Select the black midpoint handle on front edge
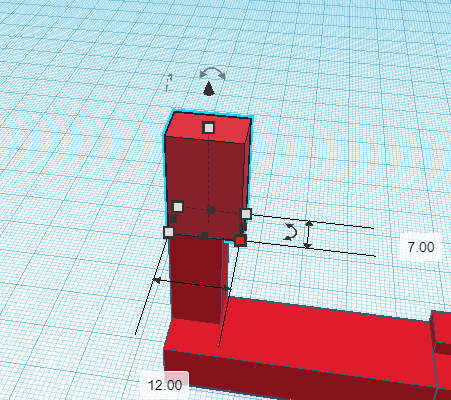 [x=205, y=236]
